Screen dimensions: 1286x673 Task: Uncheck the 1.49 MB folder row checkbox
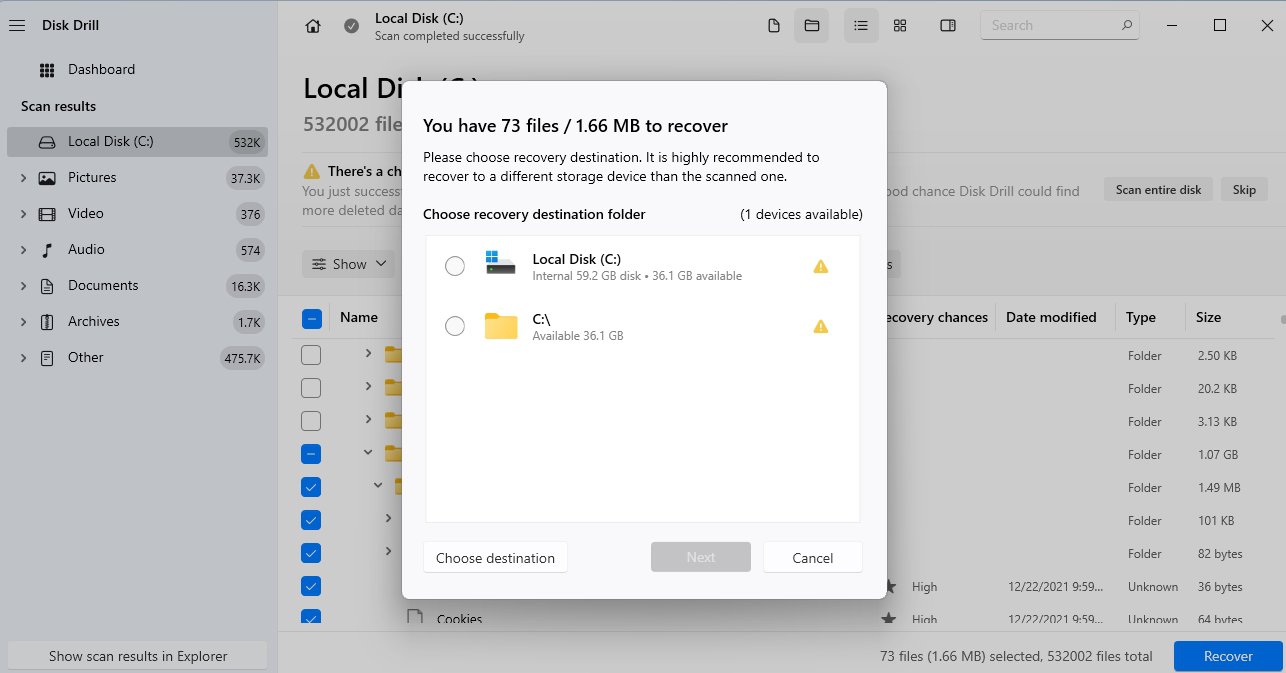click(x=312, y=487)
